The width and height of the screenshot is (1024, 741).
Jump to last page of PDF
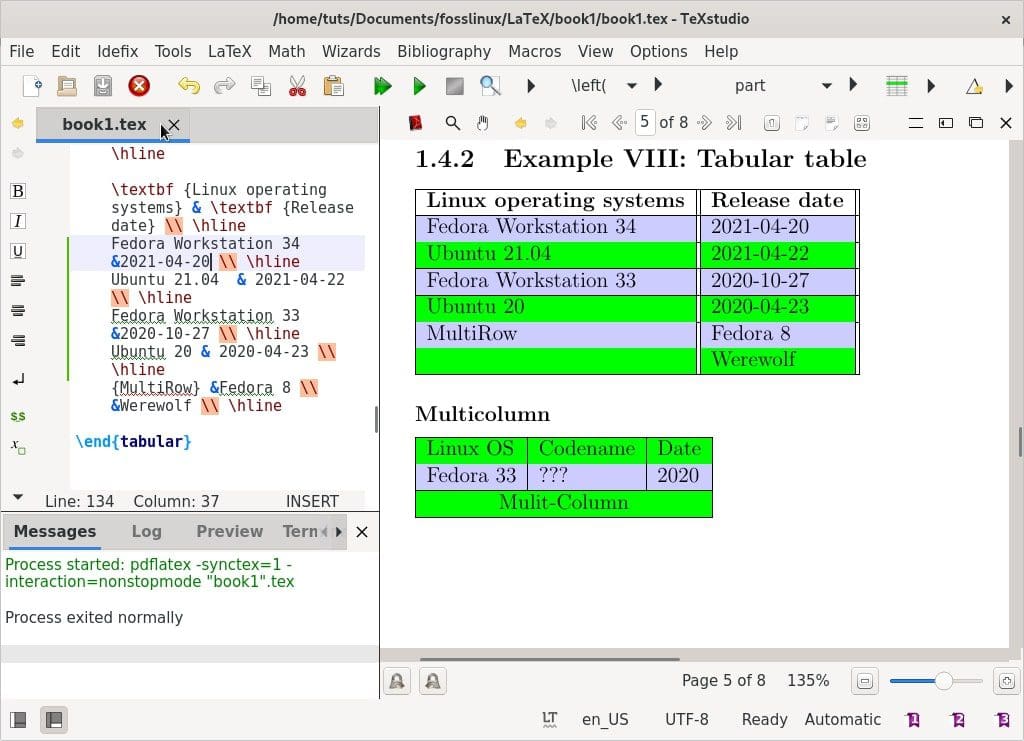tap(733, 123)
